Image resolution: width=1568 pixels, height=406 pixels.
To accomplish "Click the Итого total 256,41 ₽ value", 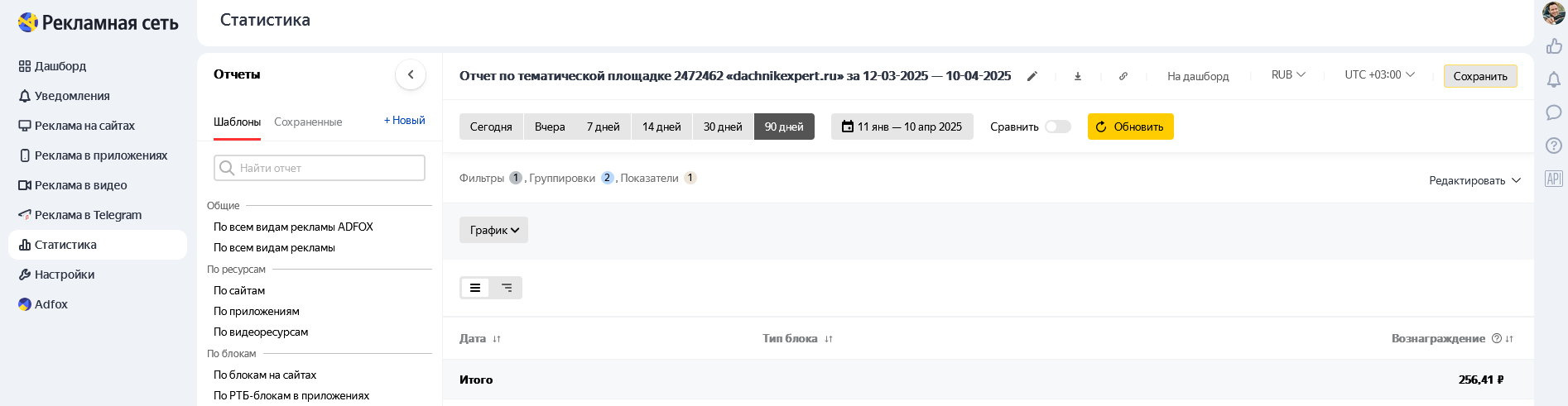I will (1481, 380).
